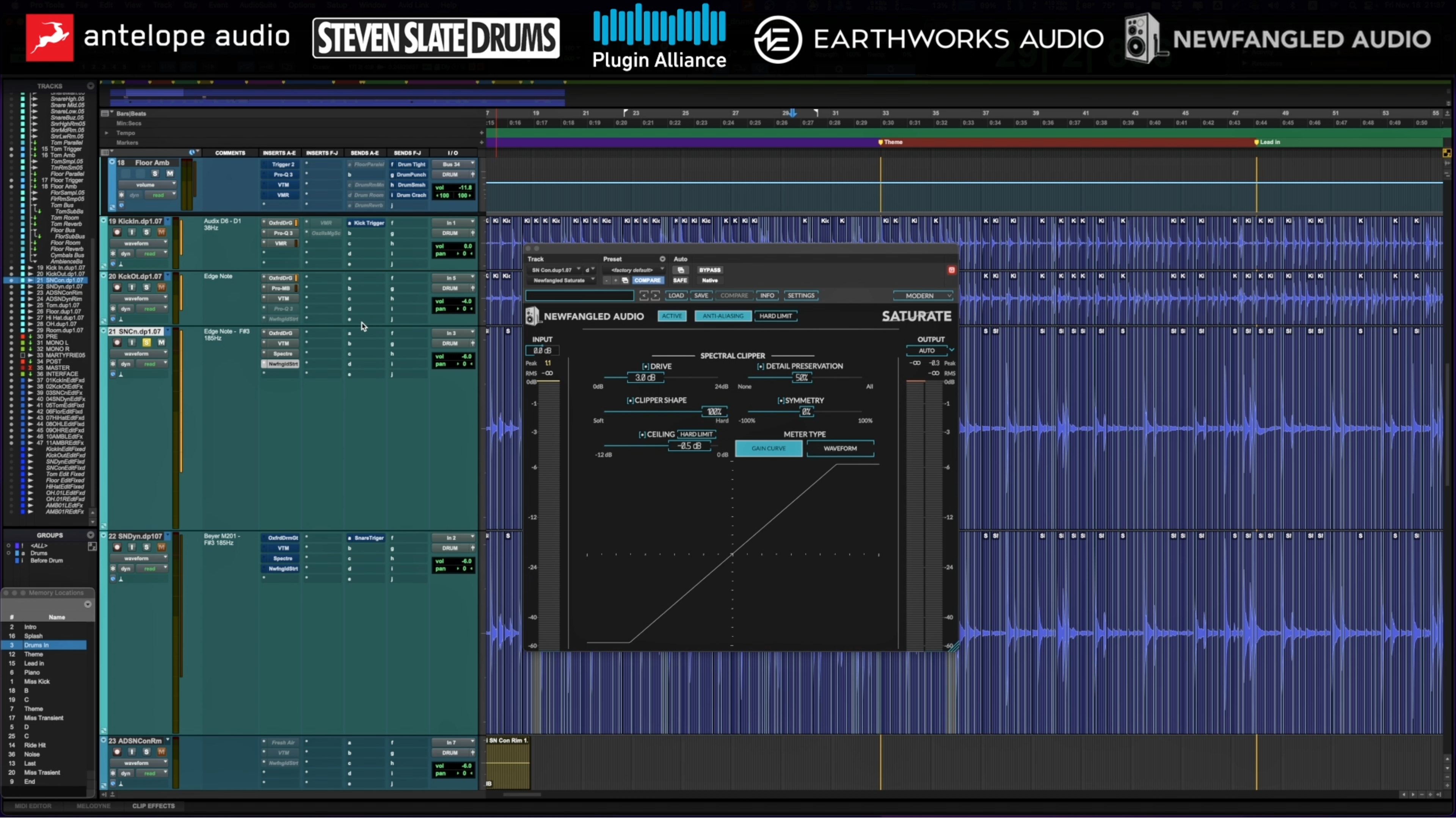This screenshot has height=818, width=1456.
Task: Mute the 18 Floor Amb track
Action: 169,174
